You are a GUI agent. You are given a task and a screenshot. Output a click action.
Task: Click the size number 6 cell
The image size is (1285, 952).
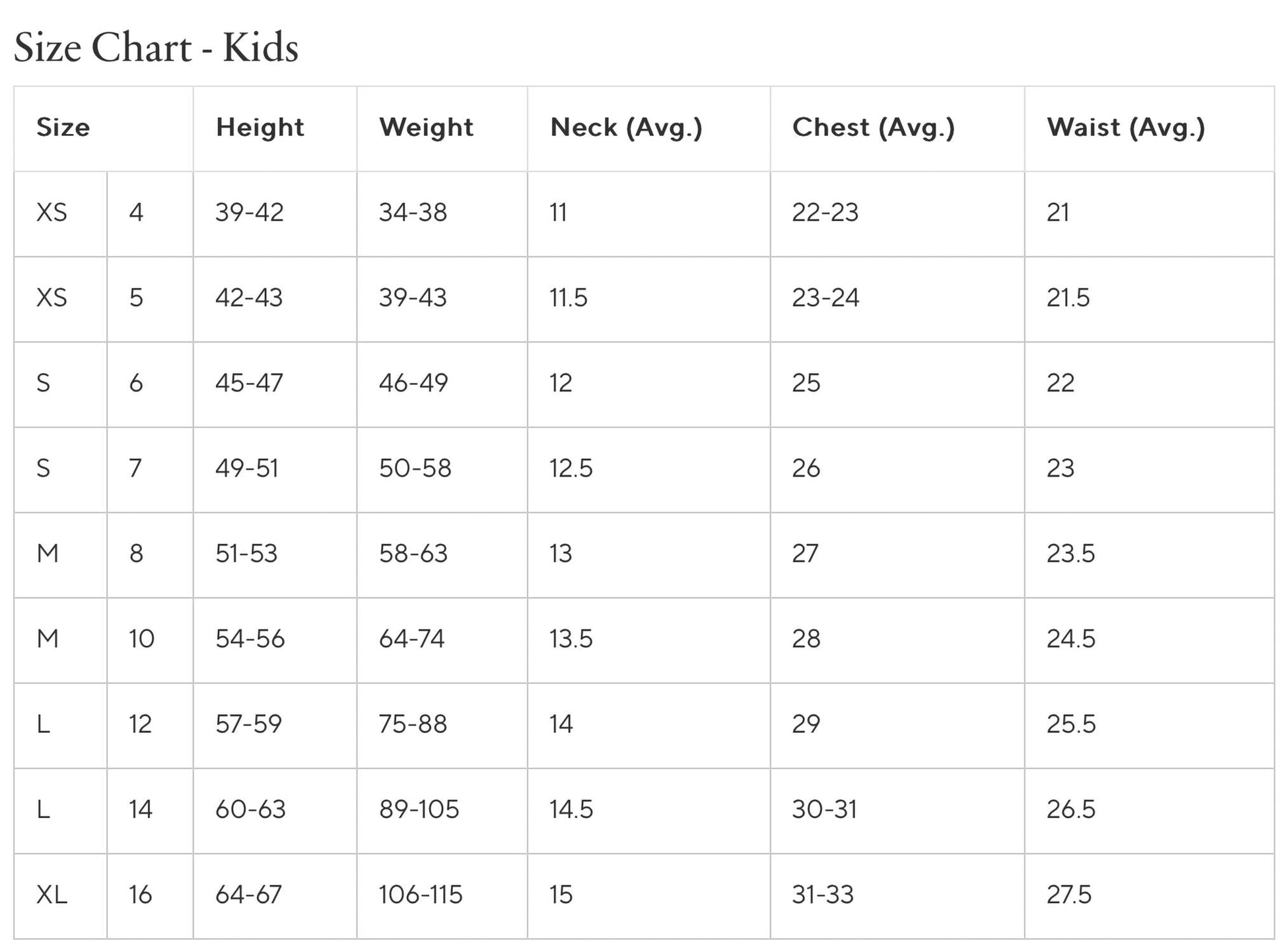(136, 383)
